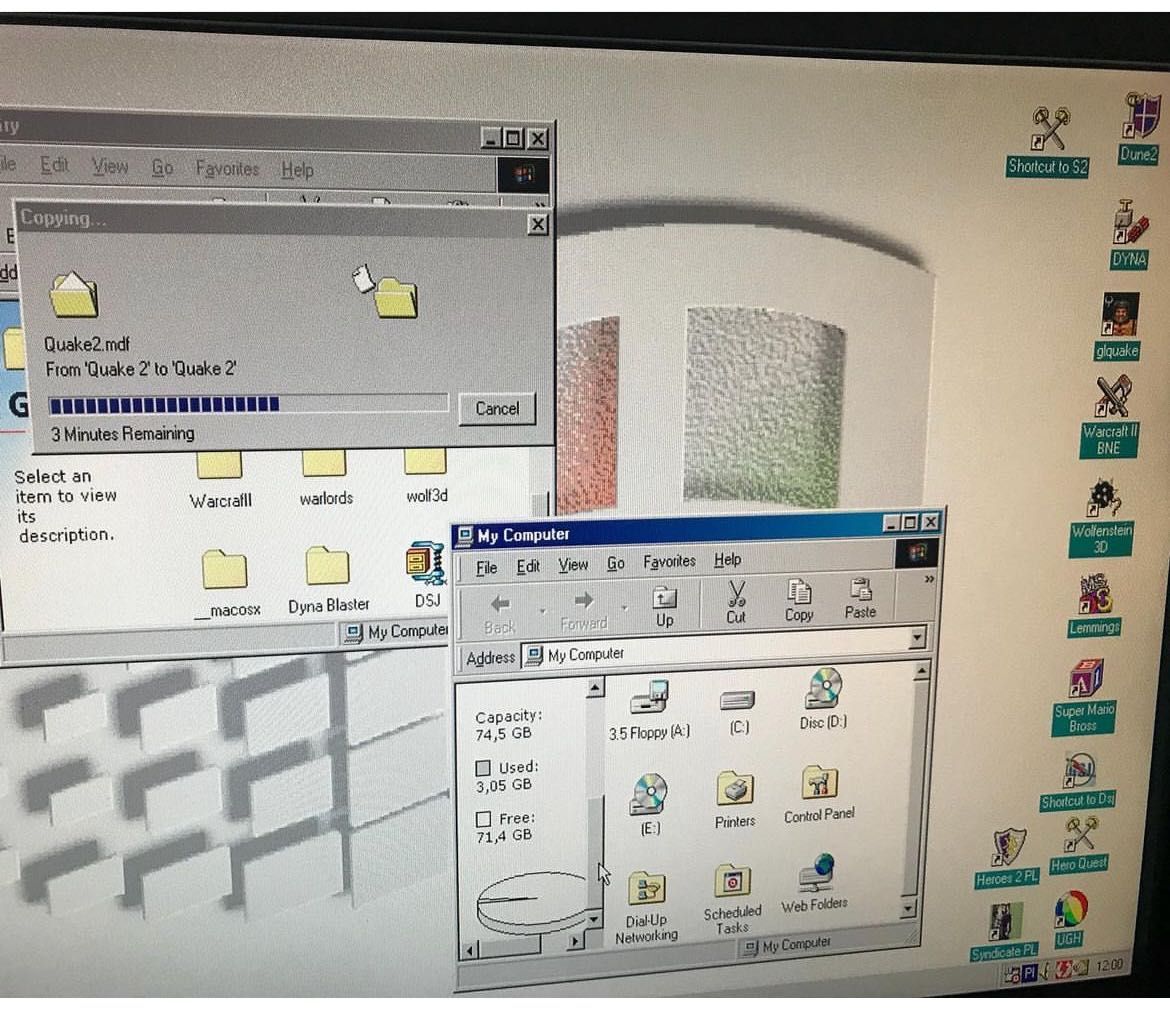
Task: Select the Dyna Blaster folder
Action: point(328,580)
